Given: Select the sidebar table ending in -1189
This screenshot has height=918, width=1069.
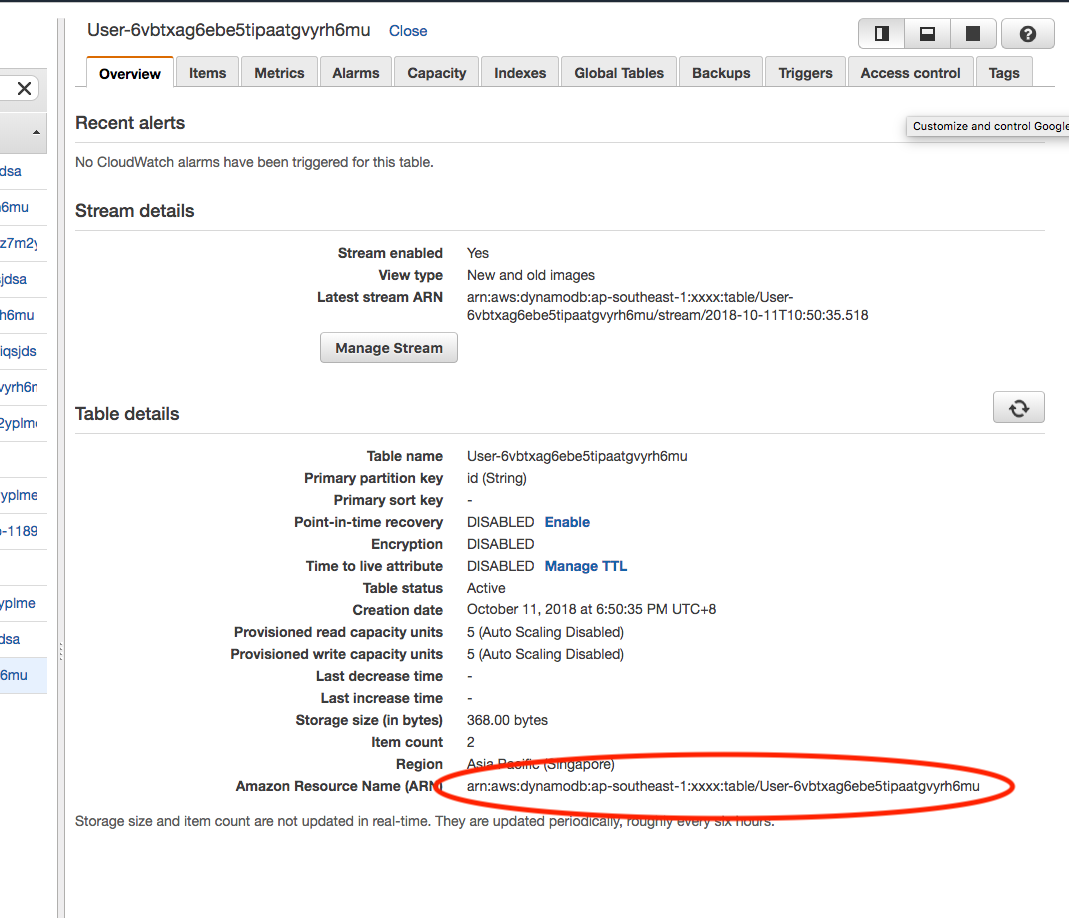Looking at the screenshot, I should [x=19, y=531].
